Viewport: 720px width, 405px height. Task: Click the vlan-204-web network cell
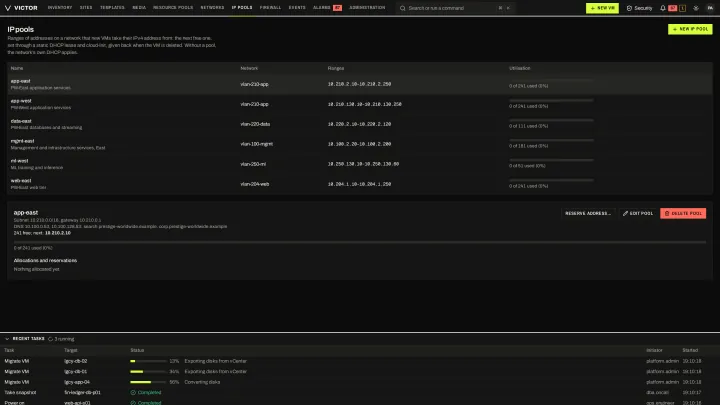(254, 184)
